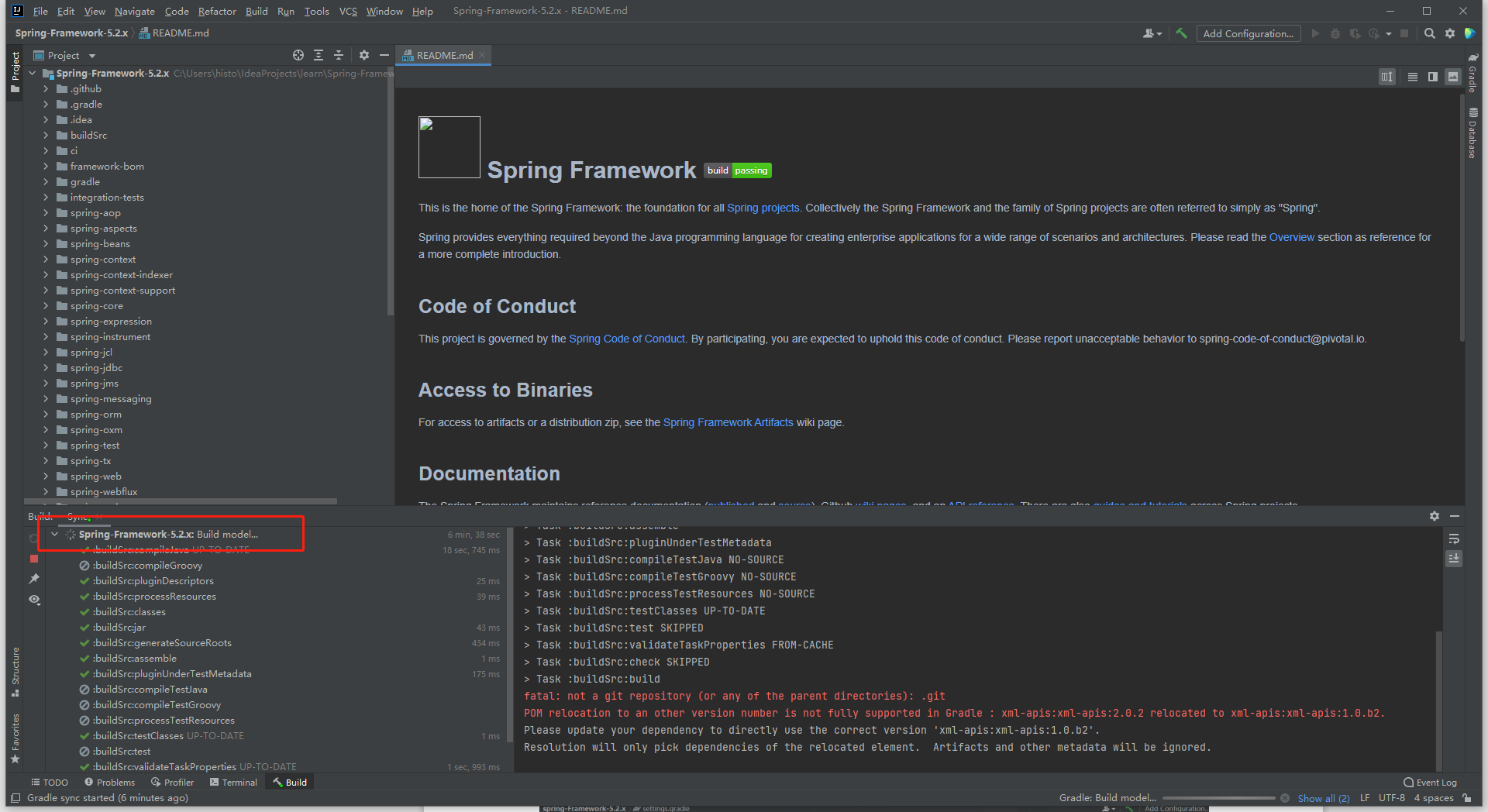The height and width of the screenshot is (812, 1488).
Task: Cancel the Gradle build progress with X icon
Action: [x=1285, y=798]
